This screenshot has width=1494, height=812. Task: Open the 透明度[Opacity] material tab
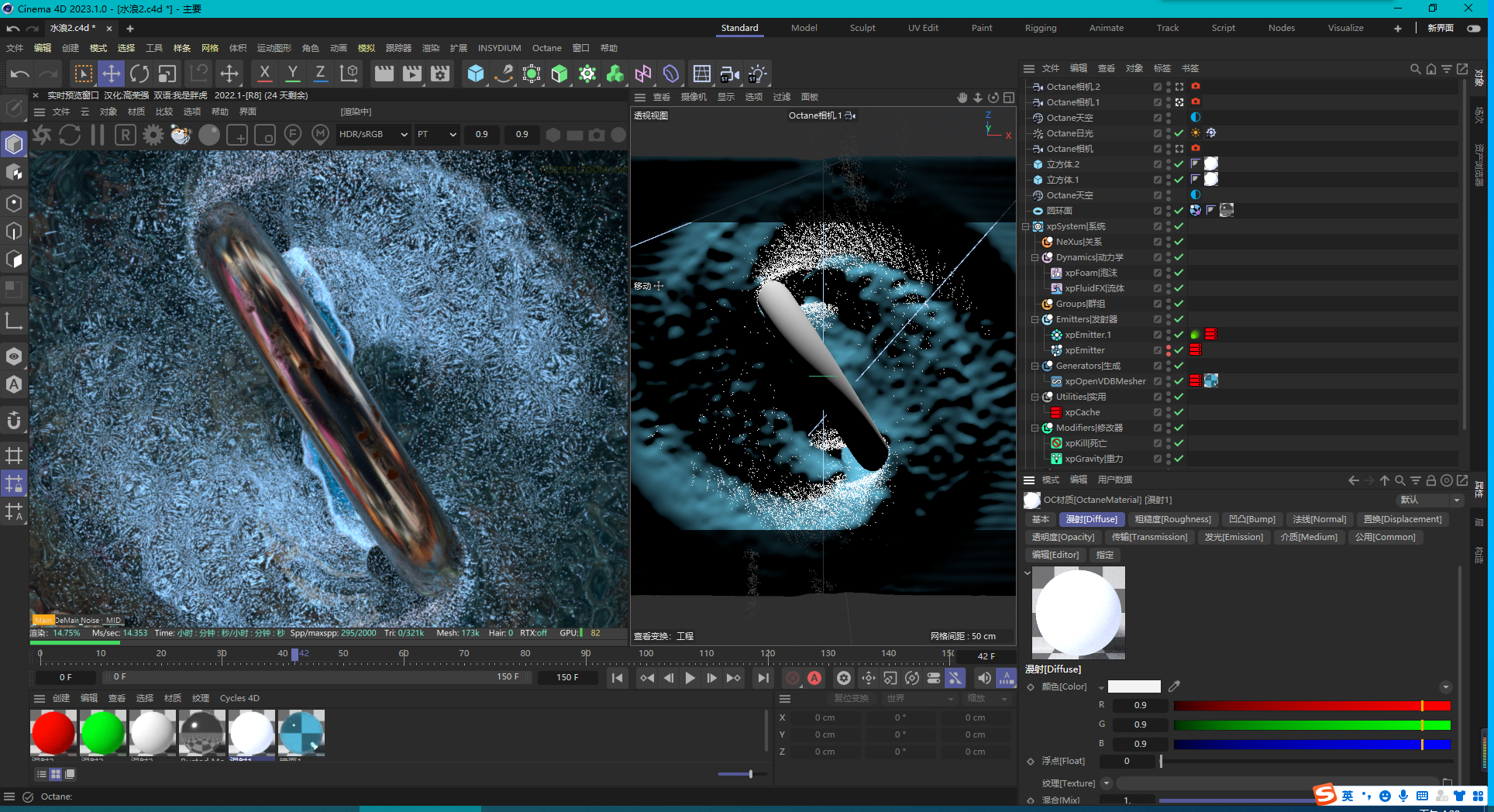(x=1062, y=537)
